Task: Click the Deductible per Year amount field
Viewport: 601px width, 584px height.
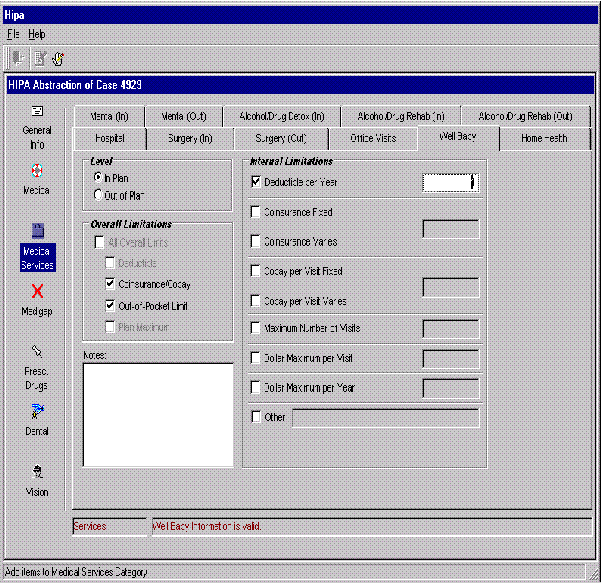Action: tap(450, 182)
